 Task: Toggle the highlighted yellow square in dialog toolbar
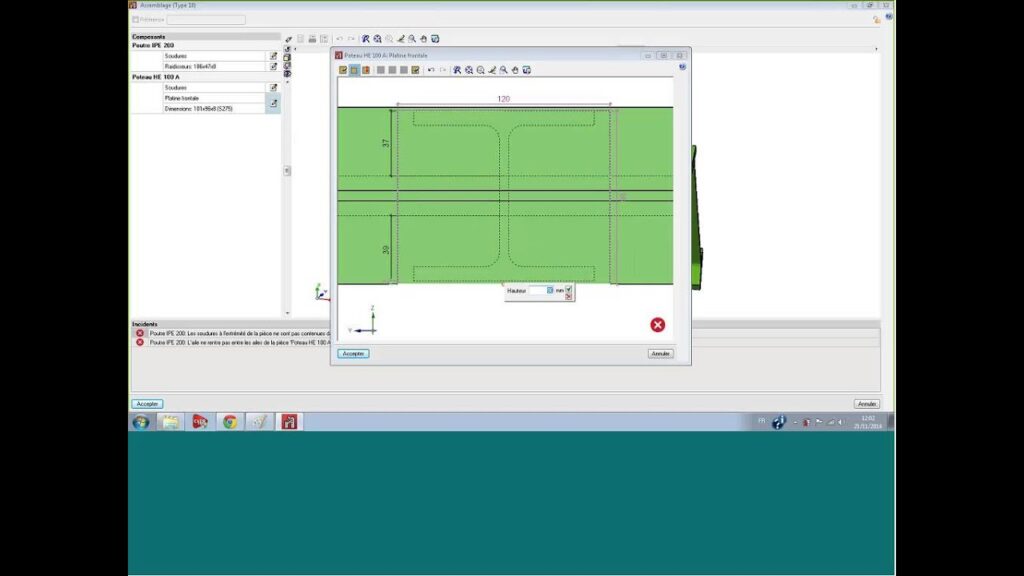[354, 70]
